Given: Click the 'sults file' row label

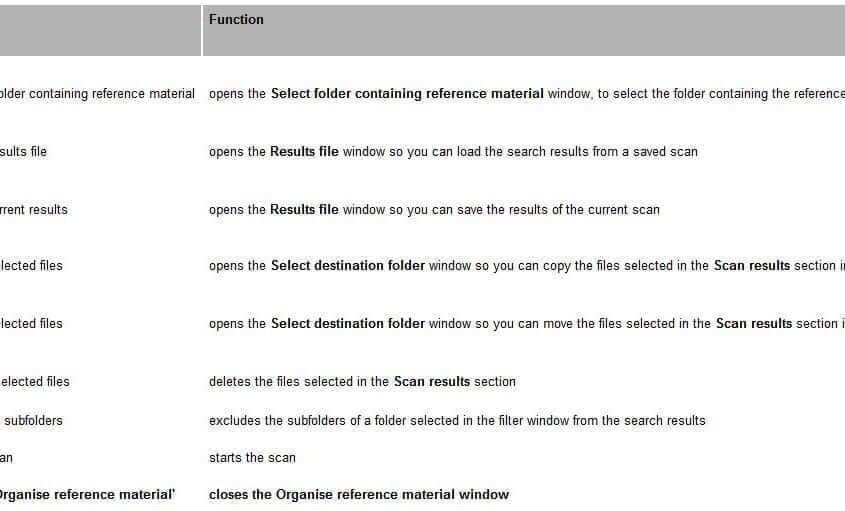Looking at the screenshot, I should 23,152.
